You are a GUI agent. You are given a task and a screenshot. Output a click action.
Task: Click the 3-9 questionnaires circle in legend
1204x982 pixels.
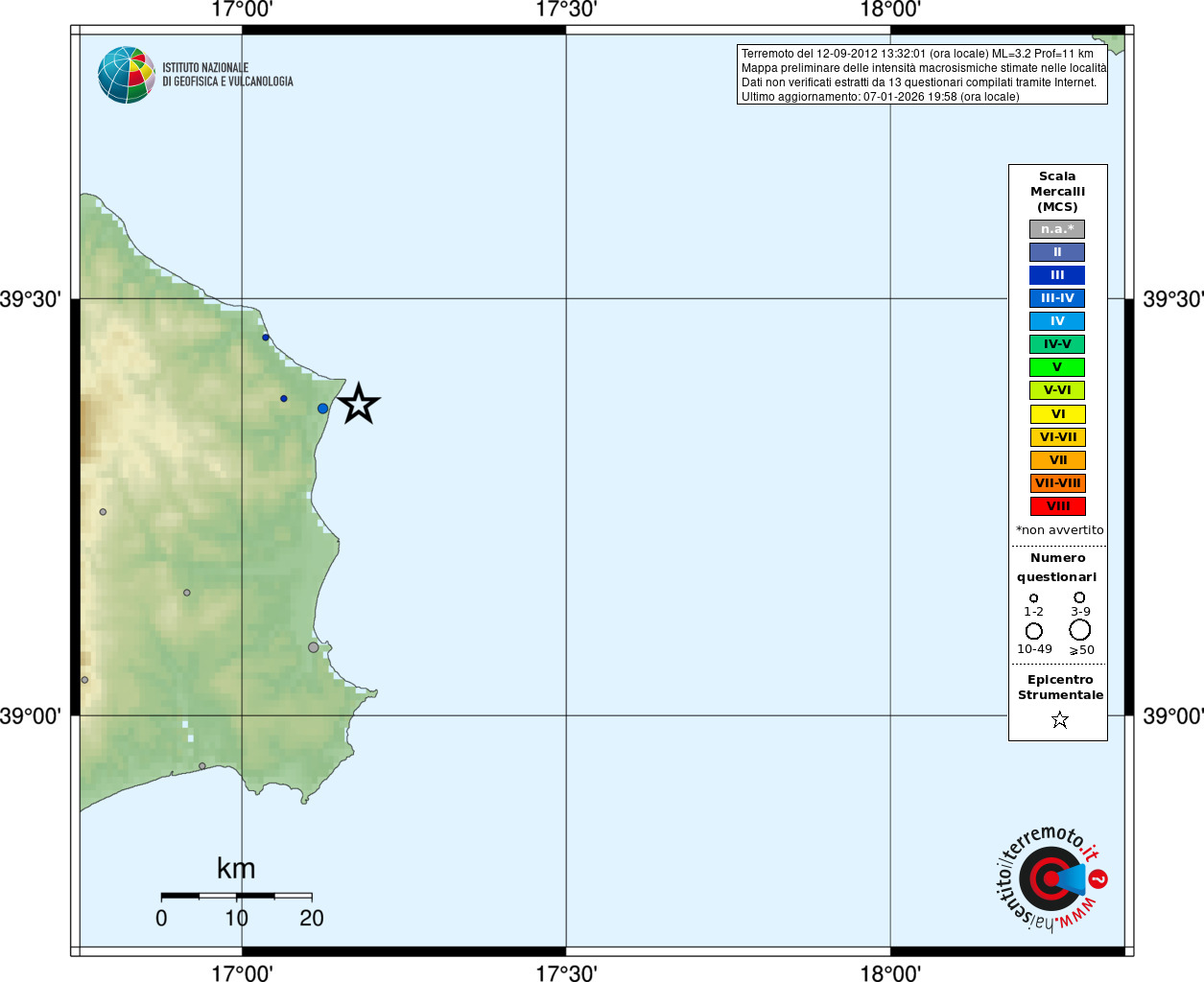click(x=1079, y=597)
